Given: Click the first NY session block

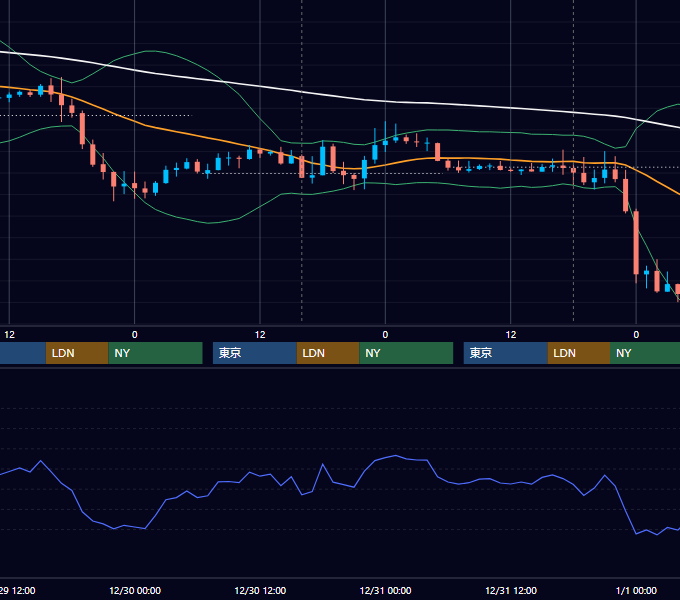Looking at the screenshot, I should (155, 353).
